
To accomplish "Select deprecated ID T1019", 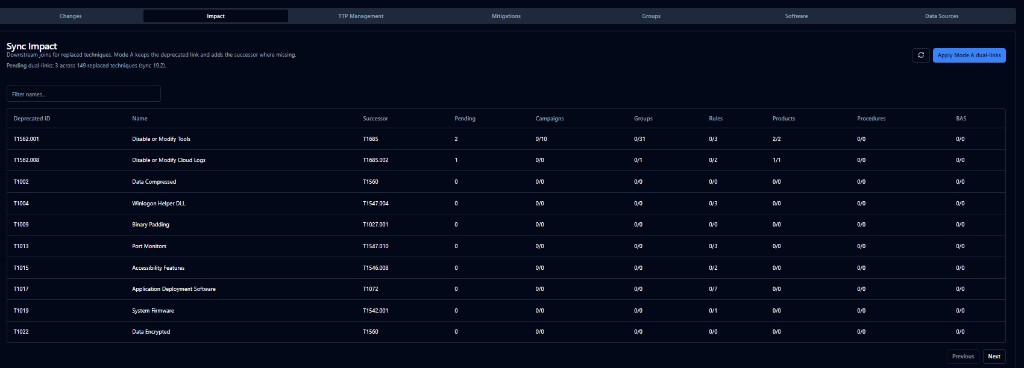I will (21, 311).
